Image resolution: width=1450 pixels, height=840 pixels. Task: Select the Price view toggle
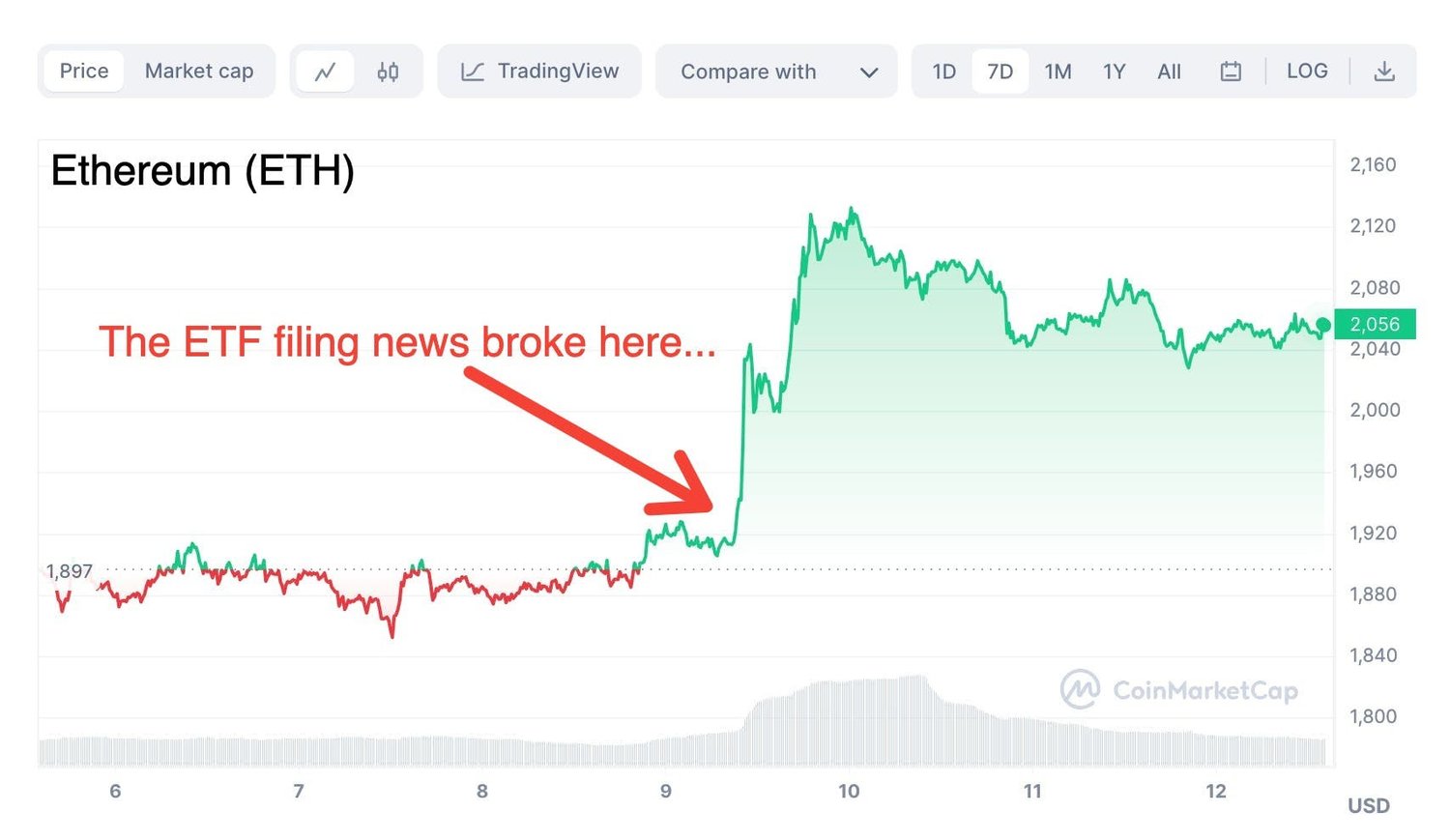(x=84, y=72)
